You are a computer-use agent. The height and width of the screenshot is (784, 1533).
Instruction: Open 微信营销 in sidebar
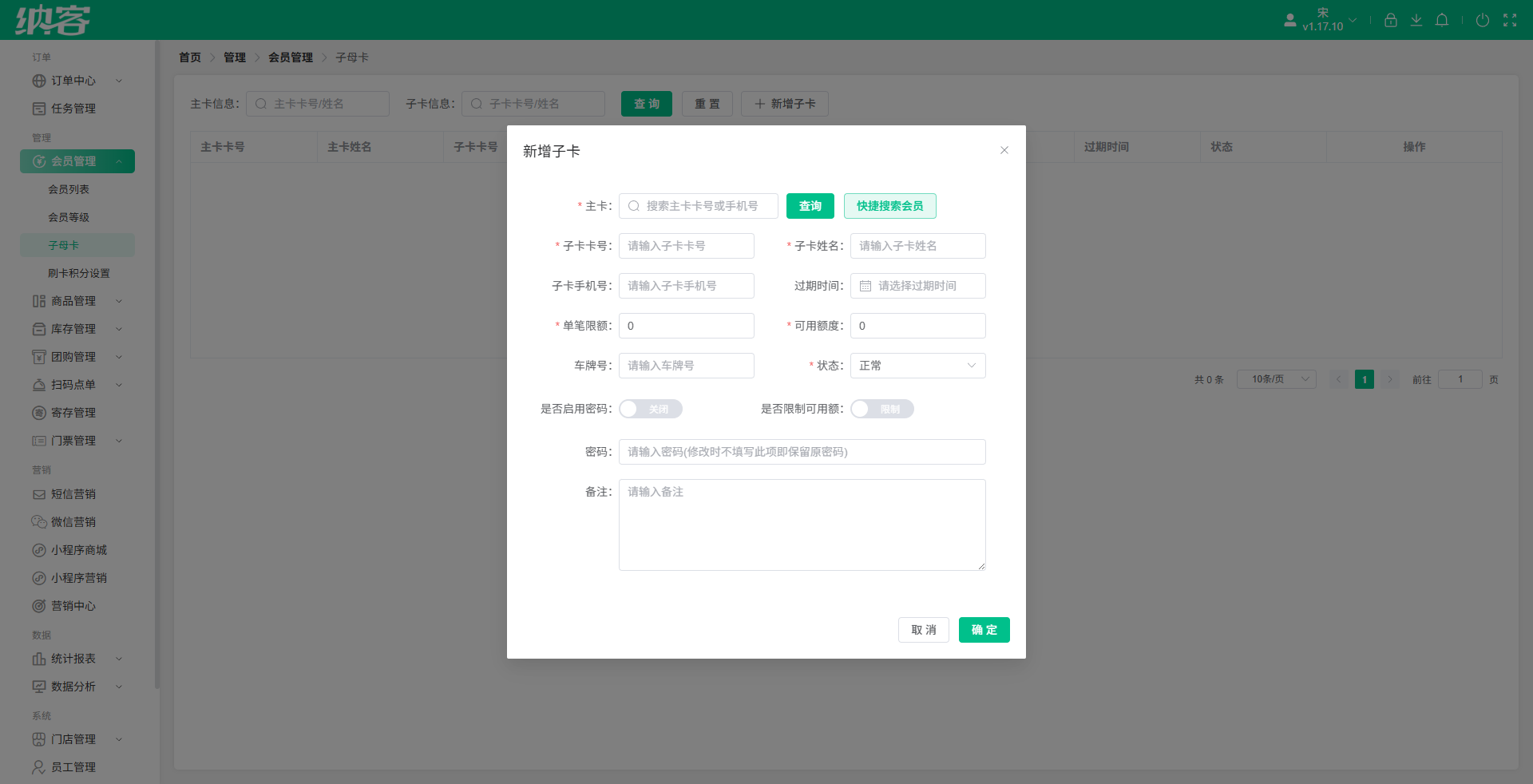click(x=77, y=522)
